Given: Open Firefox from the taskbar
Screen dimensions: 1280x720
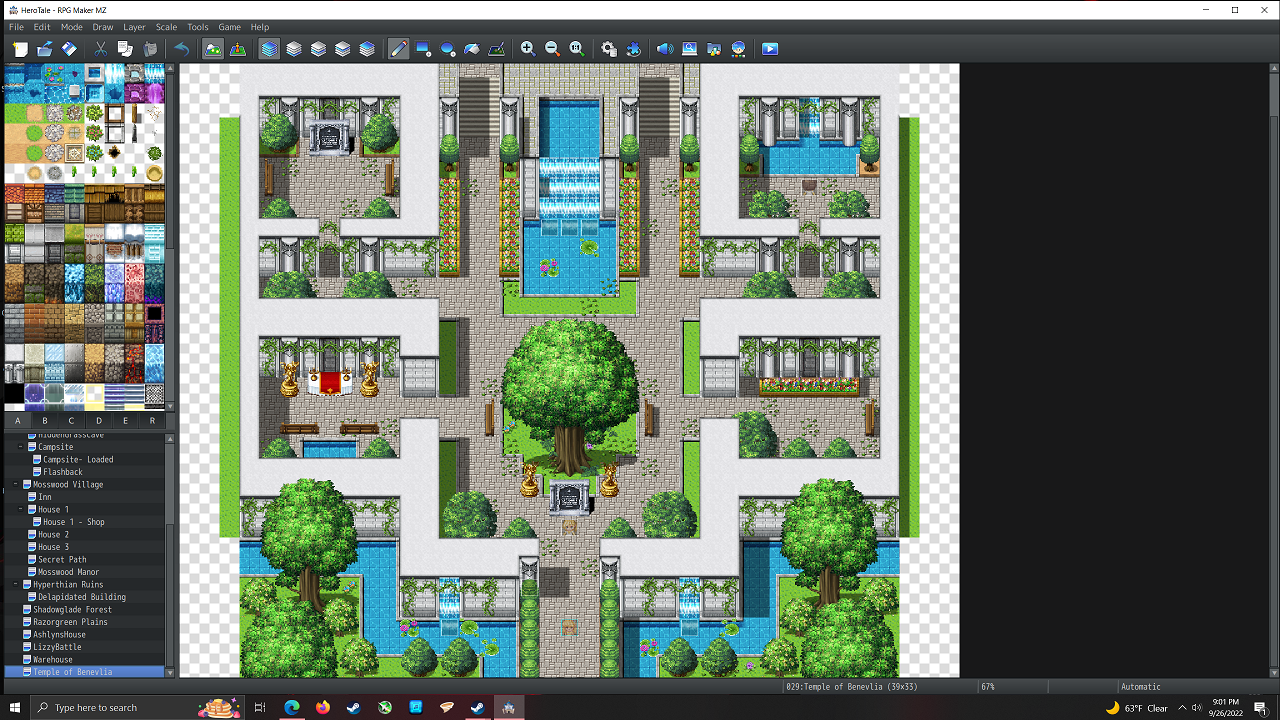Looking at the screenshot, I should pos(322,708).
